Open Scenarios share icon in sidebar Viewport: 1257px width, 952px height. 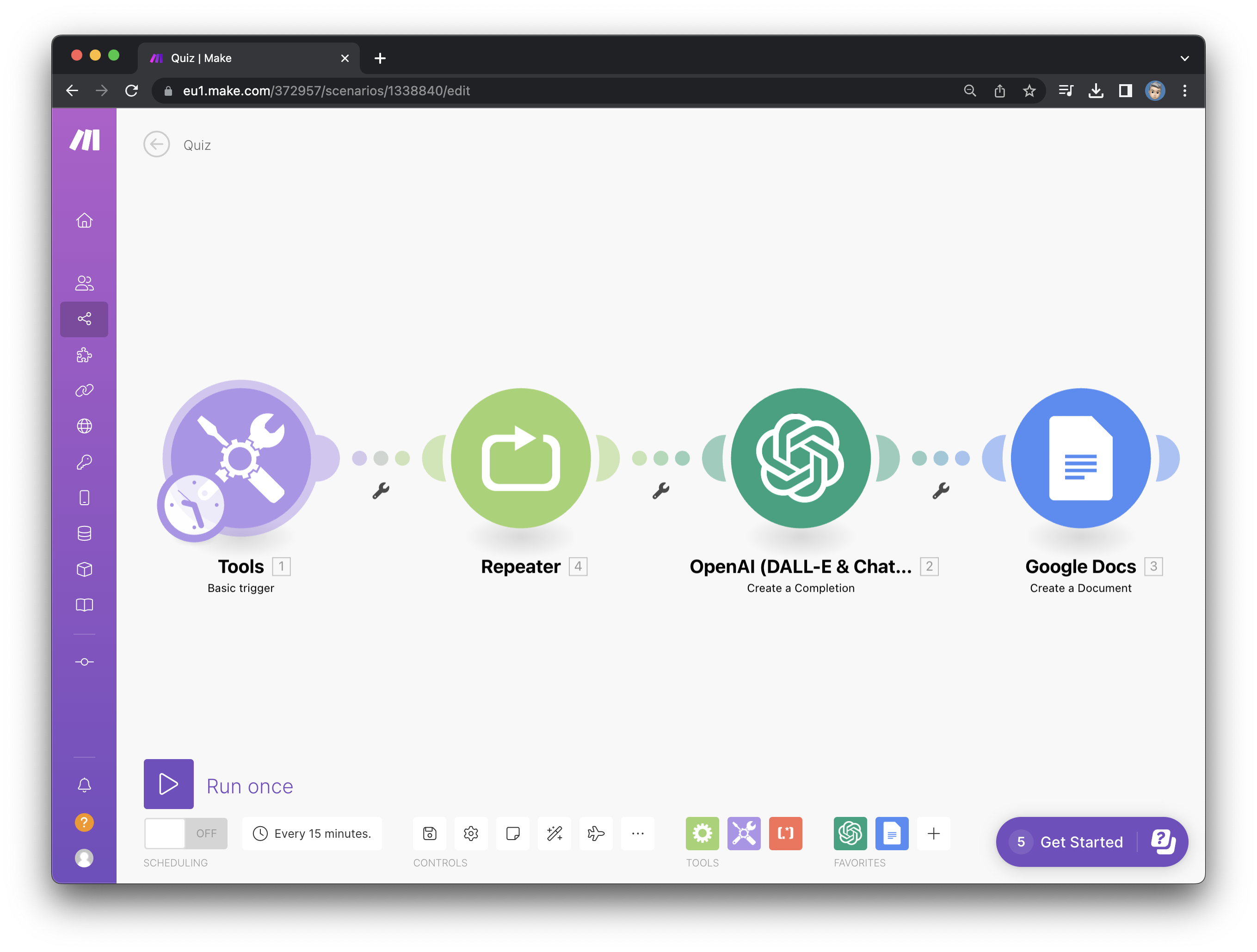pos(84,319)
